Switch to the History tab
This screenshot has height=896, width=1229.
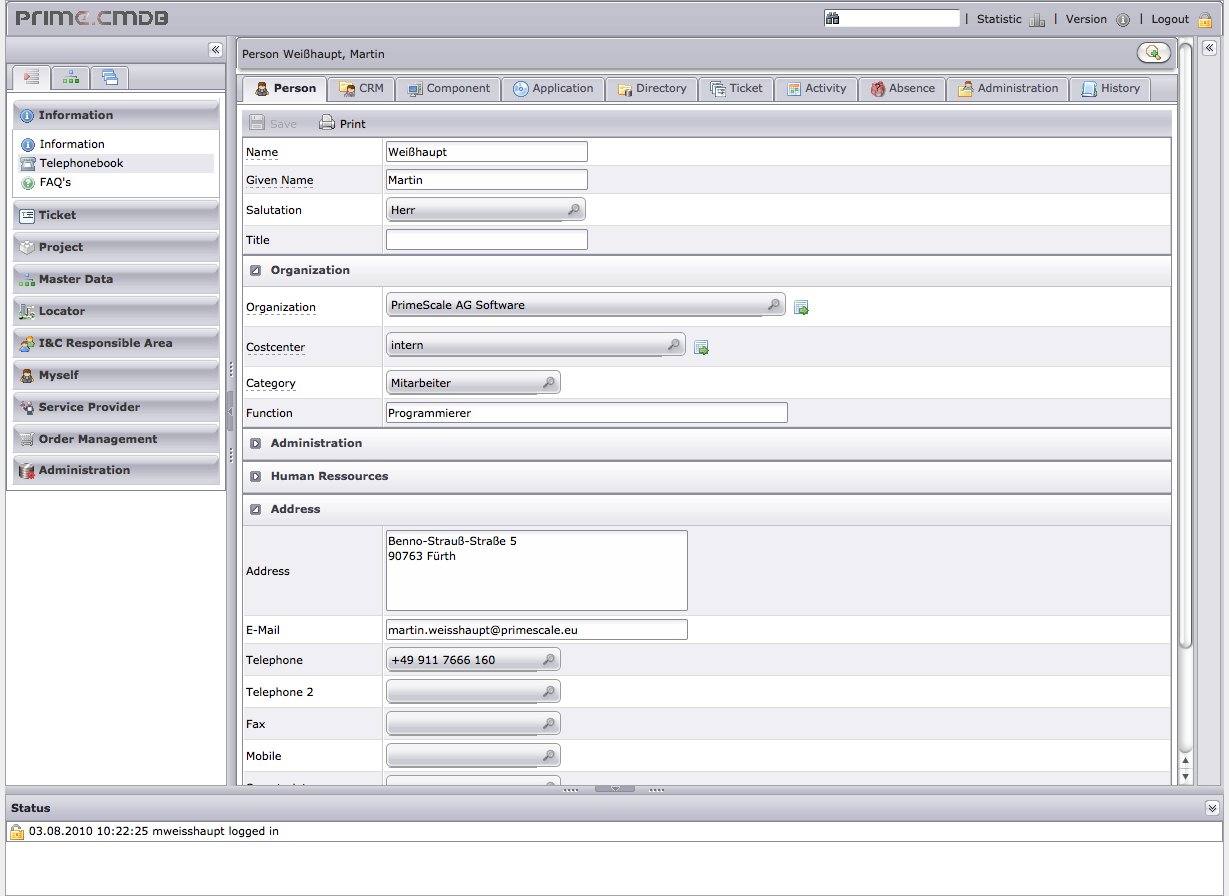(1110, 89)
